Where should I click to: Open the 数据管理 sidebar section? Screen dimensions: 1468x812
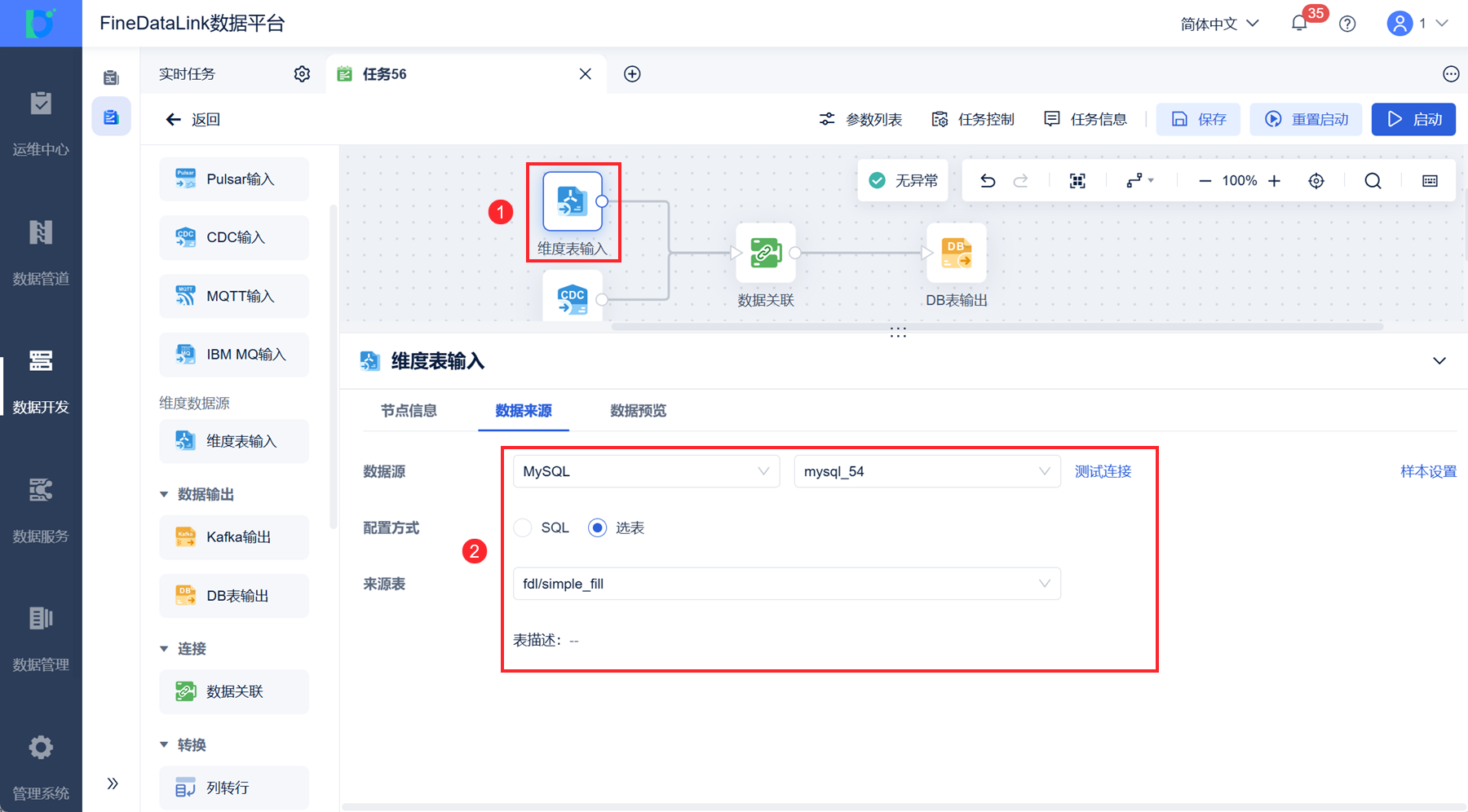(x=41, y=638)
